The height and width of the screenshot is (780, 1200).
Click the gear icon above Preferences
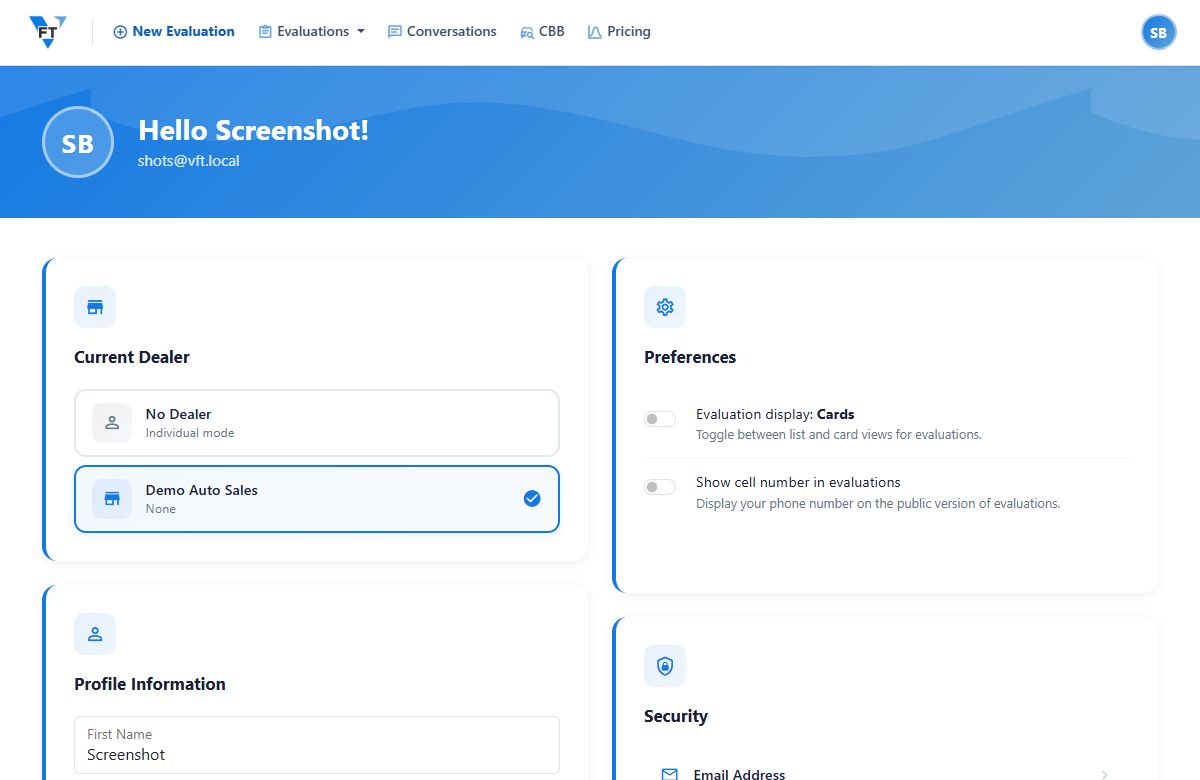pyautogui.click(x=665, y=307)
